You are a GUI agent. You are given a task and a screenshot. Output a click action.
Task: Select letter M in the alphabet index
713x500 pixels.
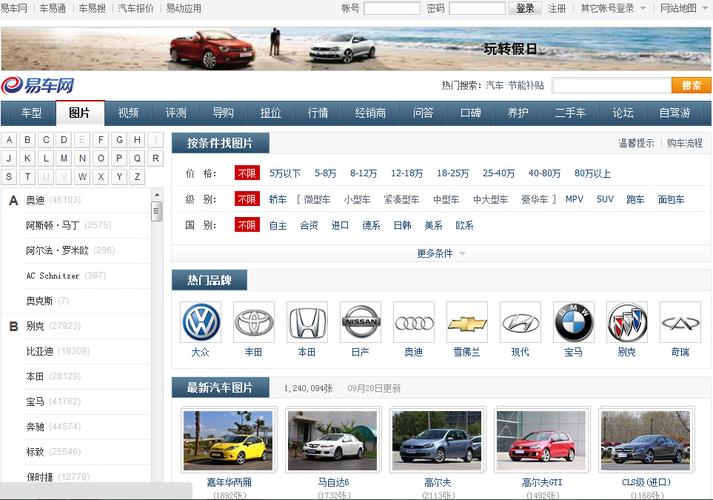click(x=64, y=158)
